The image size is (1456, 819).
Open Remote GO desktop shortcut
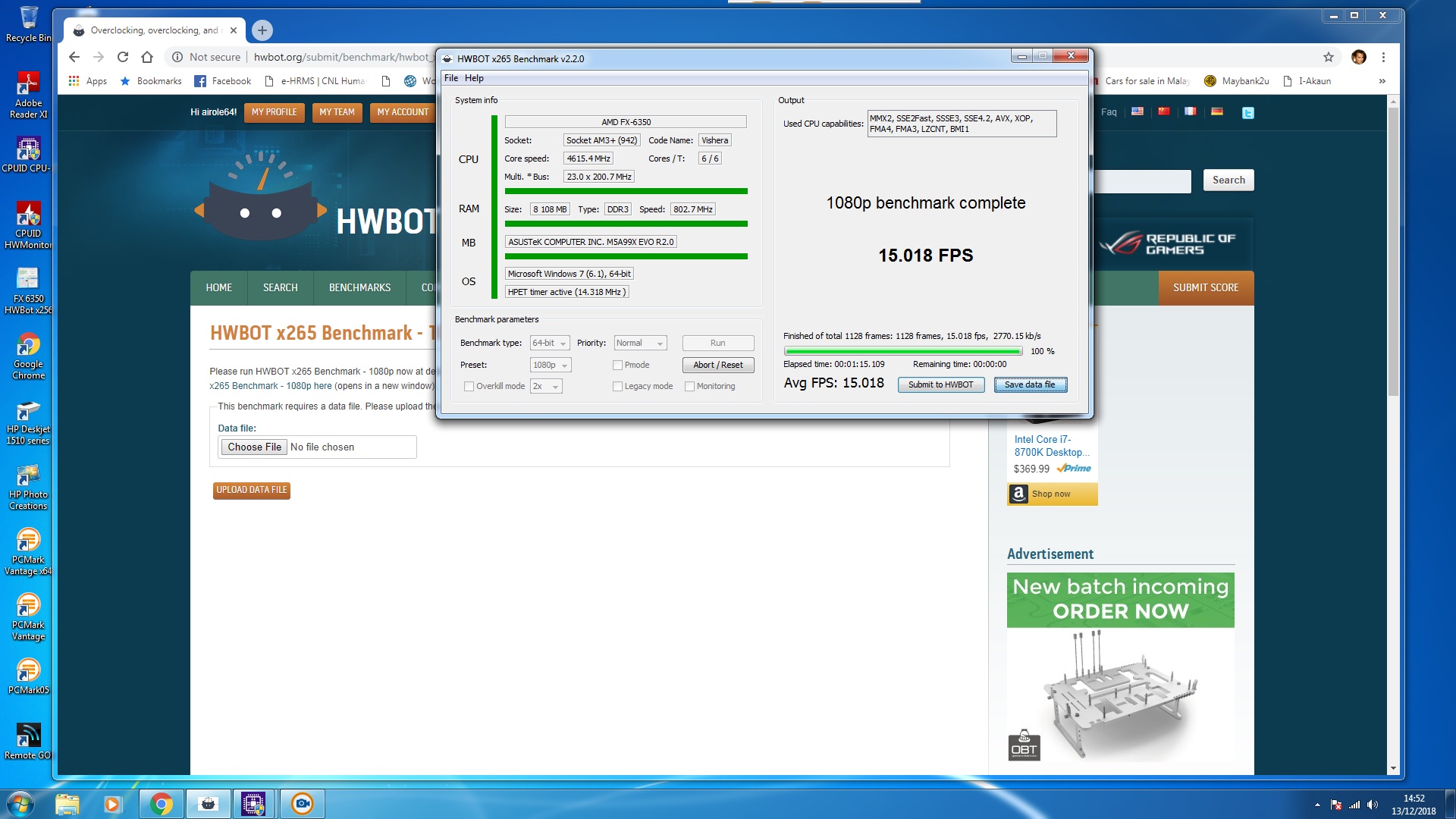(28, 740)
